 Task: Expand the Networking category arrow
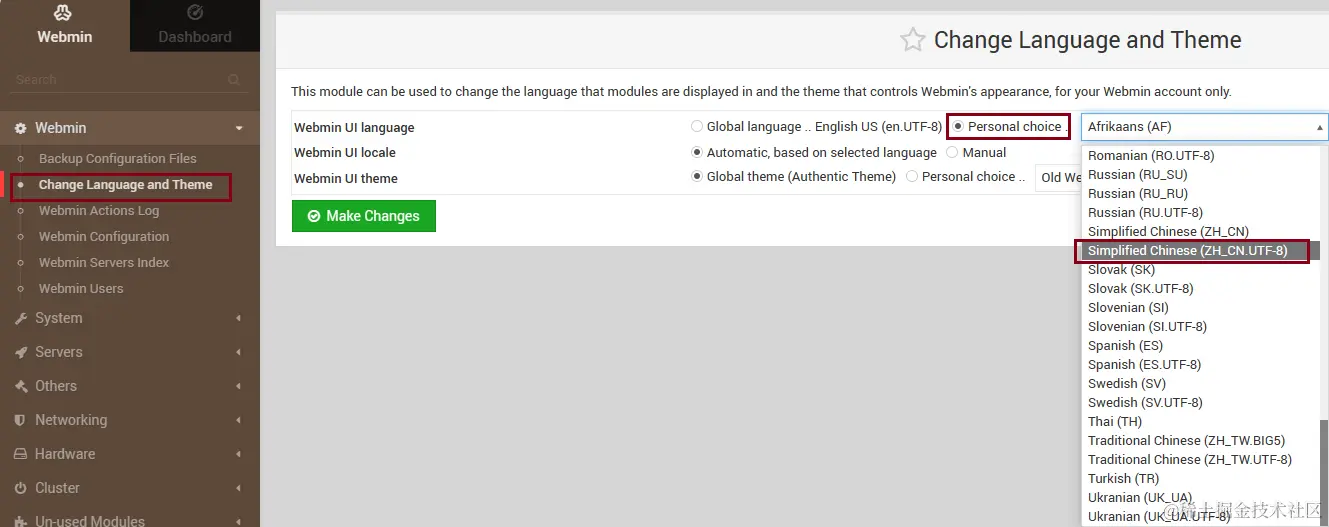pos(239,420)
